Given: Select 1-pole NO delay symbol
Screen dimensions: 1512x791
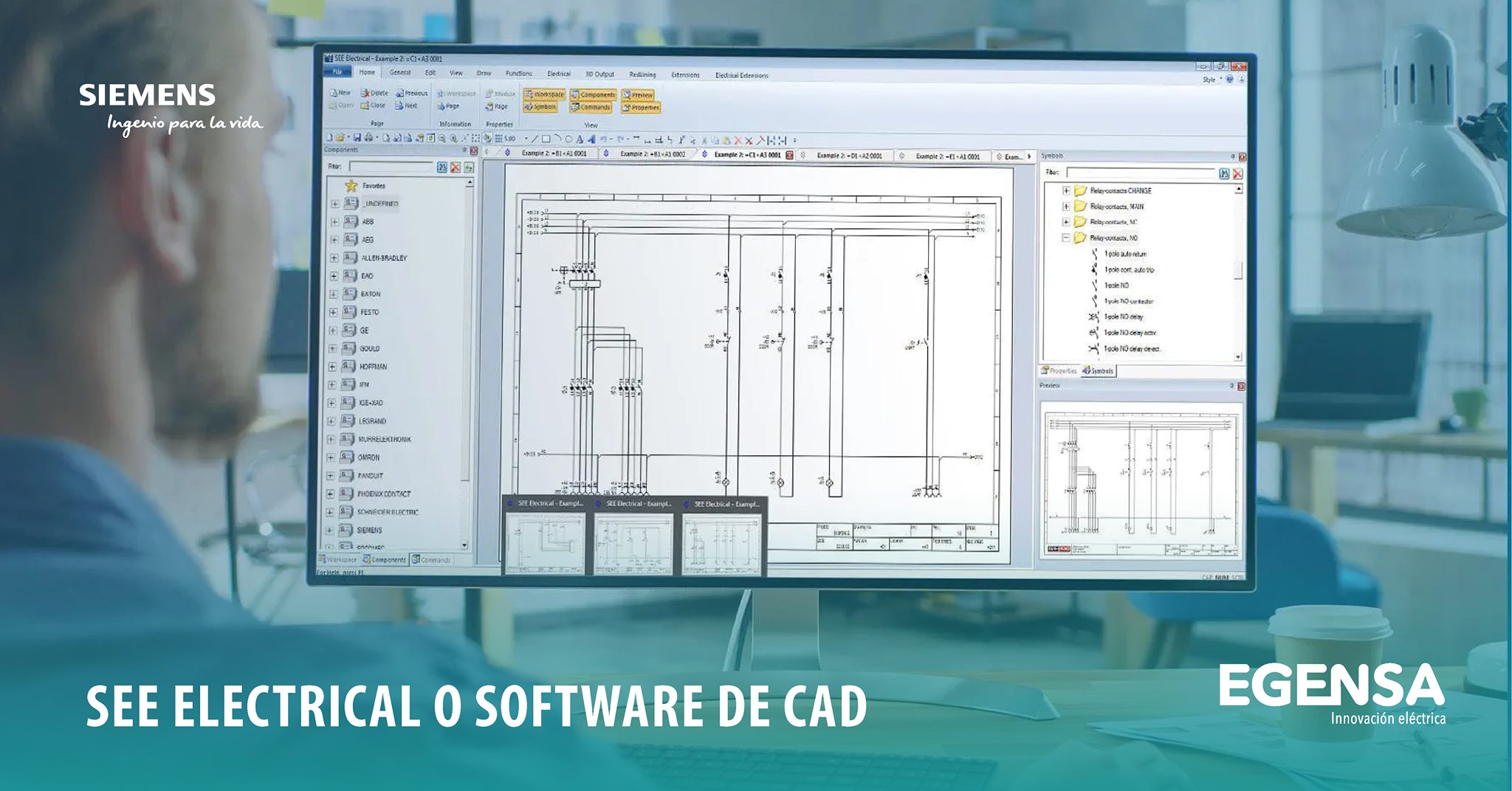Looking at the screenshot, I should click(1123, 317).
